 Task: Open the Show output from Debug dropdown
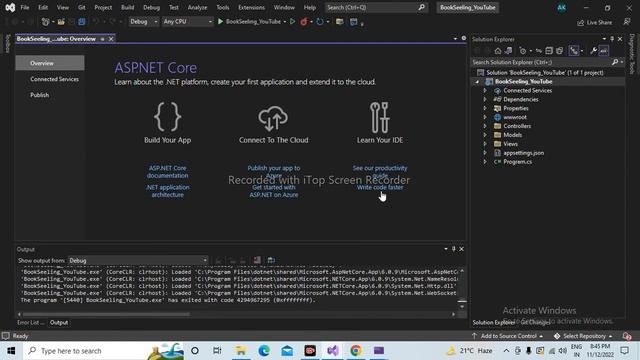pos(138,260)
